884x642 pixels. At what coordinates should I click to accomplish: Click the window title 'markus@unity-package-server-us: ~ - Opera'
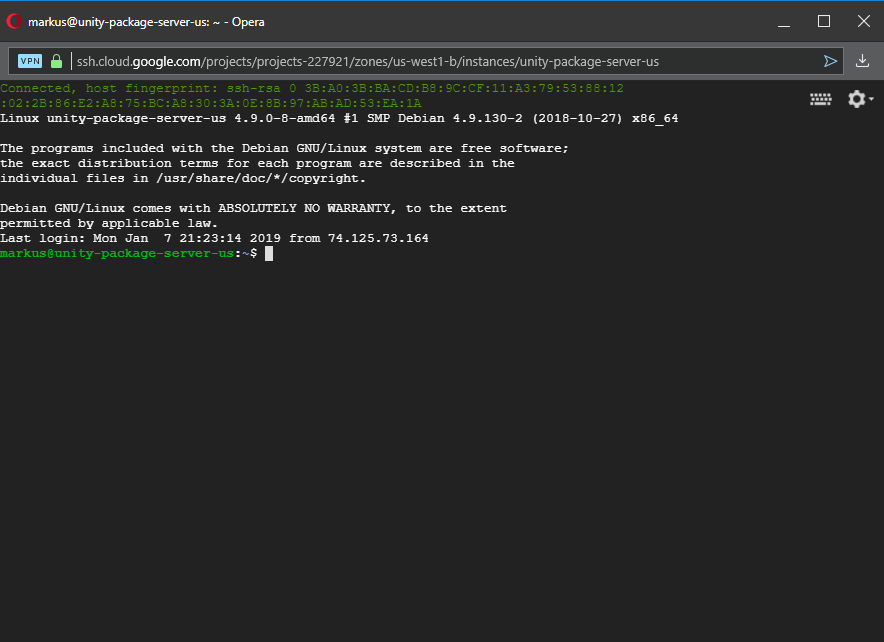pyautogui.click(x=146, y=22)
